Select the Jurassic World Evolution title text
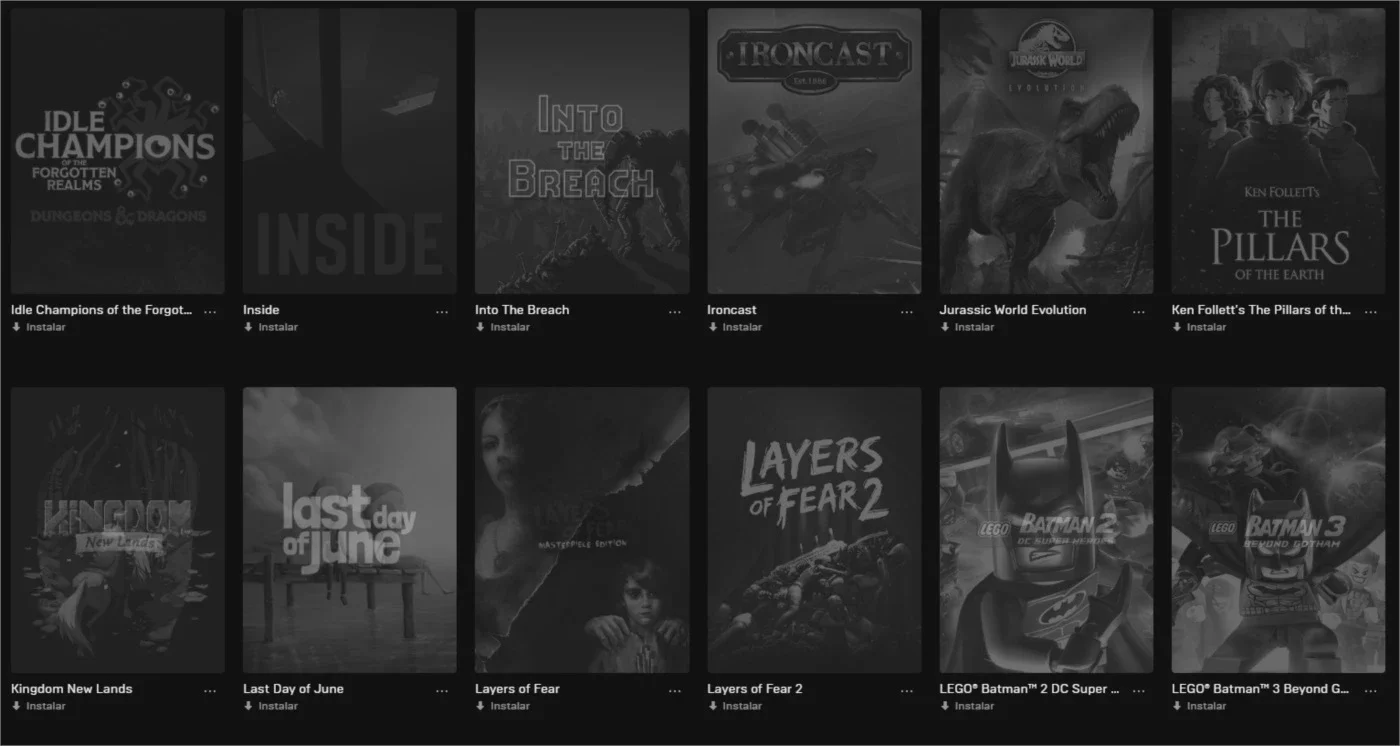This screenshot has width=1400, height=746. point(1012,310)
